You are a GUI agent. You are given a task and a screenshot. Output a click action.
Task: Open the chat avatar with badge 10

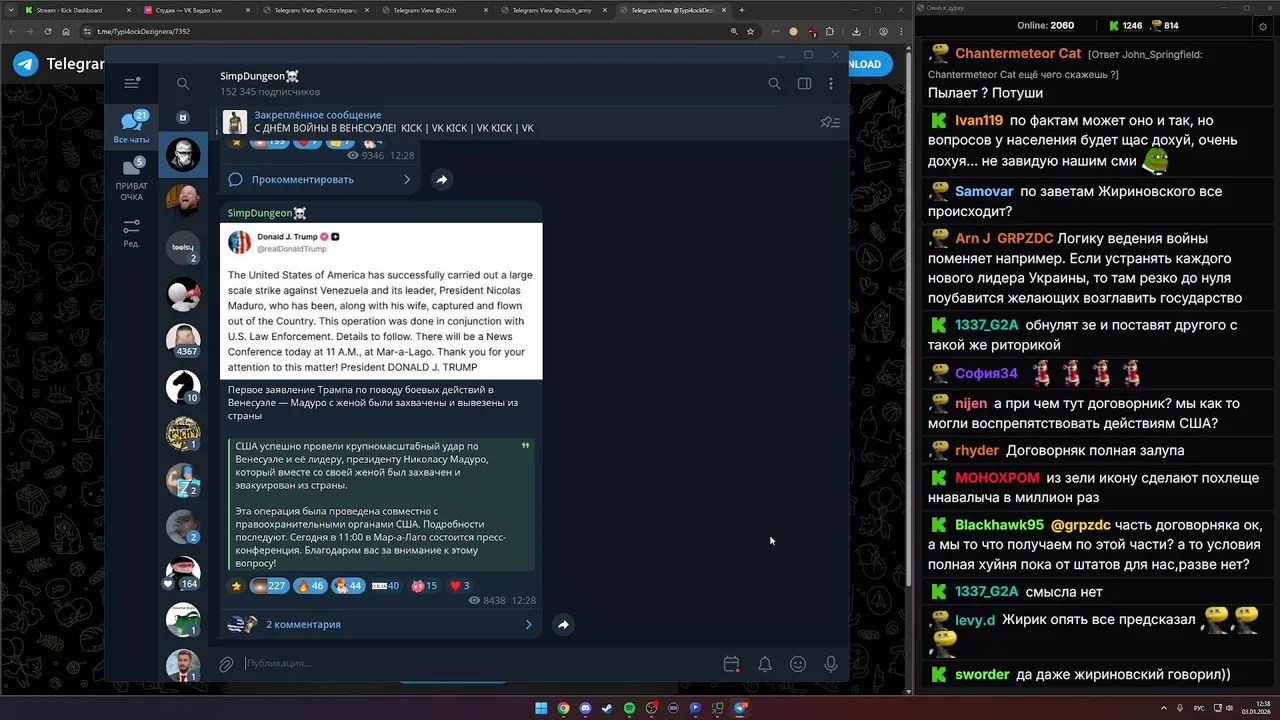click(x=183, y=387)
